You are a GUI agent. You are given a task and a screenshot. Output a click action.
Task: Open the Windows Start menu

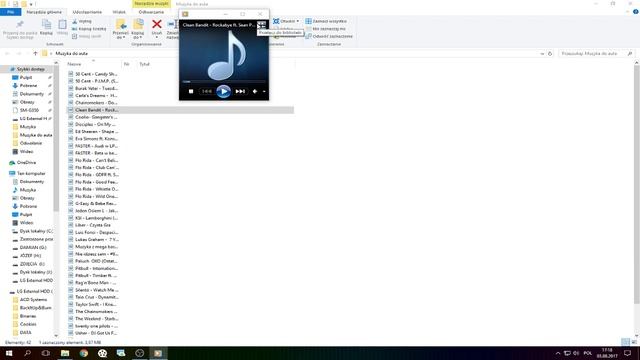coord(9,353)
